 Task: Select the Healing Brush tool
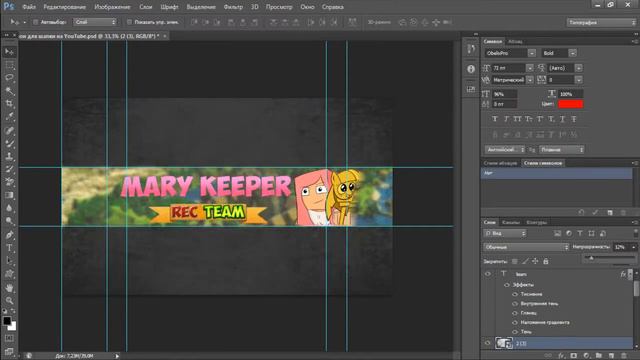coord(9,130)
